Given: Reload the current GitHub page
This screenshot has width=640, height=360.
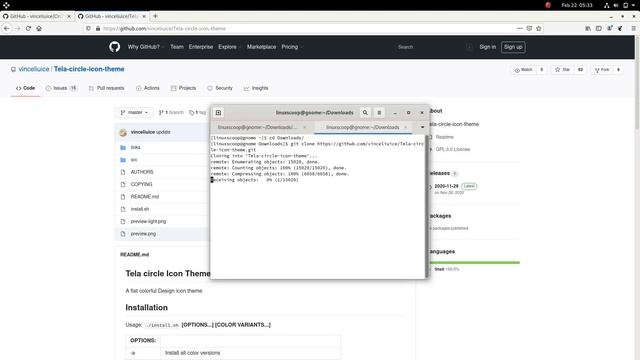Looking at the screenshot, I should (x=28, y=28).
